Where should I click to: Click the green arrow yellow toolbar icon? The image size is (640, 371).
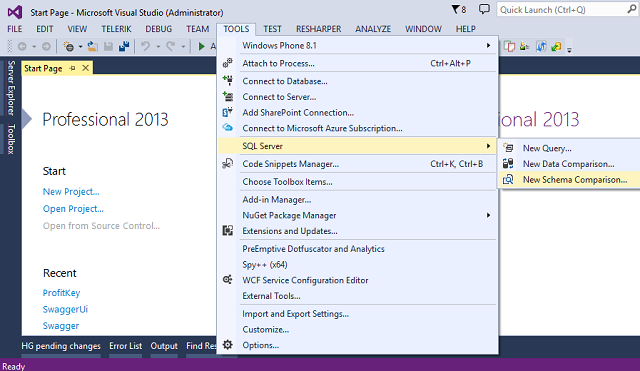[x=556, y=47]
